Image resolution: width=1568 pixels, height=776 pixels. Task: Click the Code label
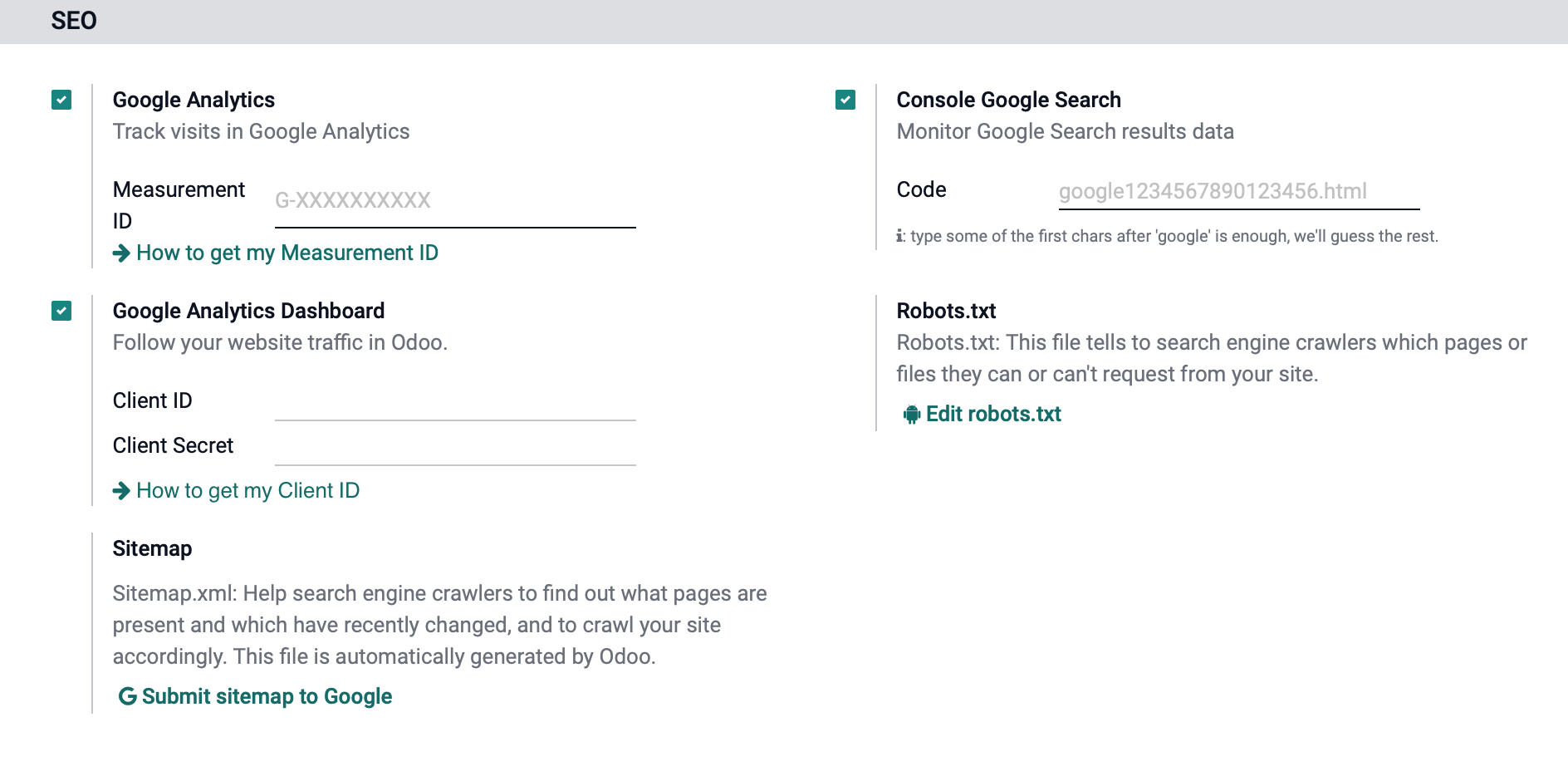tap(921, 189)
